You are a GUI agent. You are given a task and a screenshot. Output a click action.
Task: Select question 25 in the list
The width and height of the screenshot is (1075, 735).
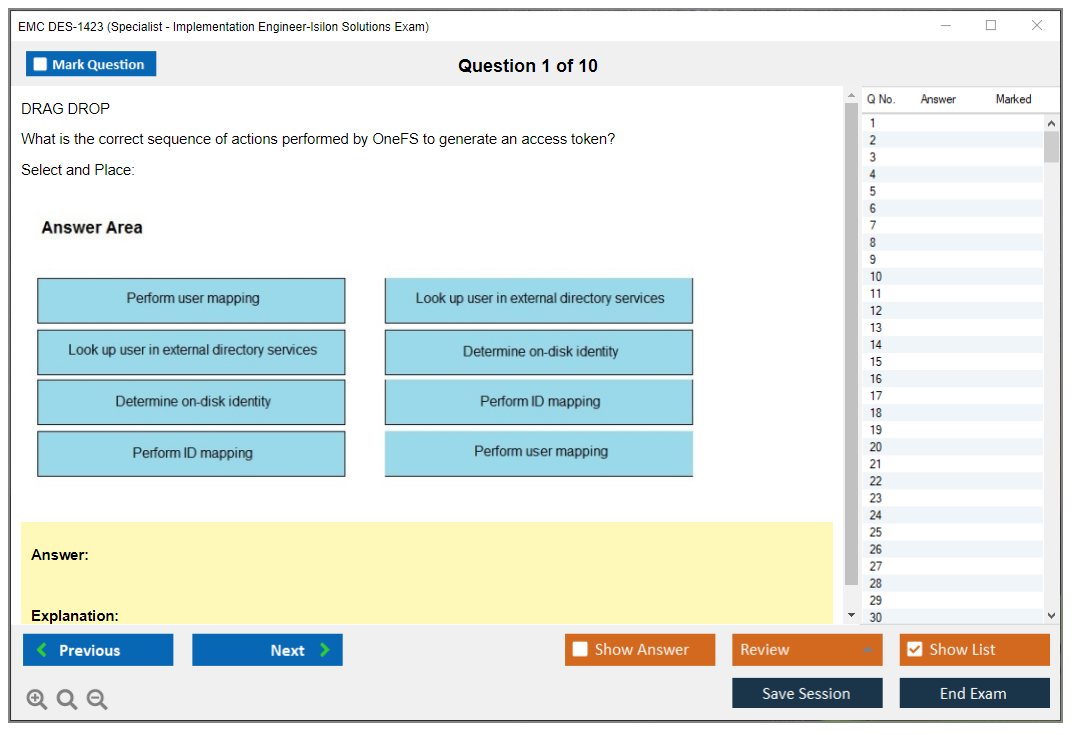[x=876, y=532]
